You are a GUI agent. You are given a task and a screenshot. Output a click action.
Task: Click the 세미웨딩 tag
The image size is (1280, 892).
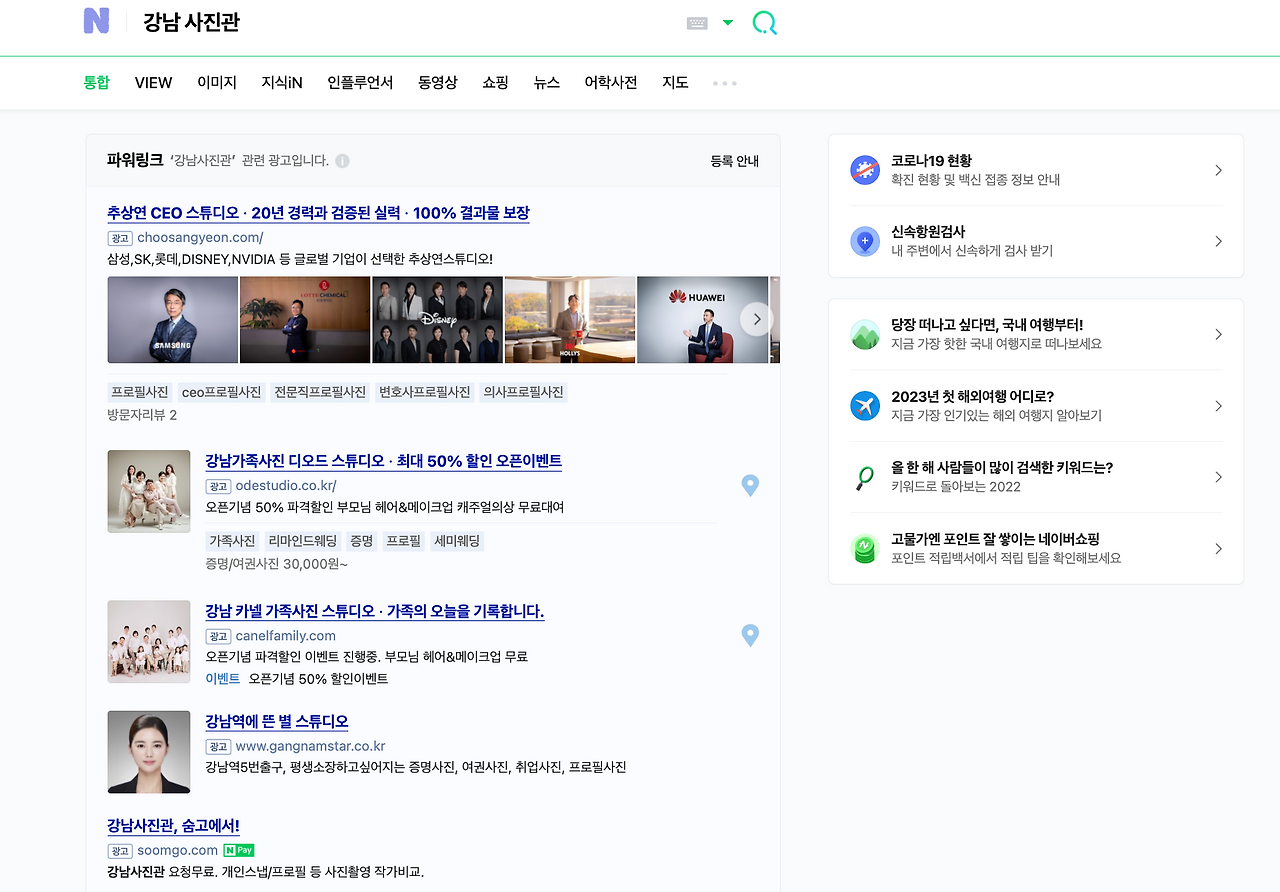[x=457, y=541]
